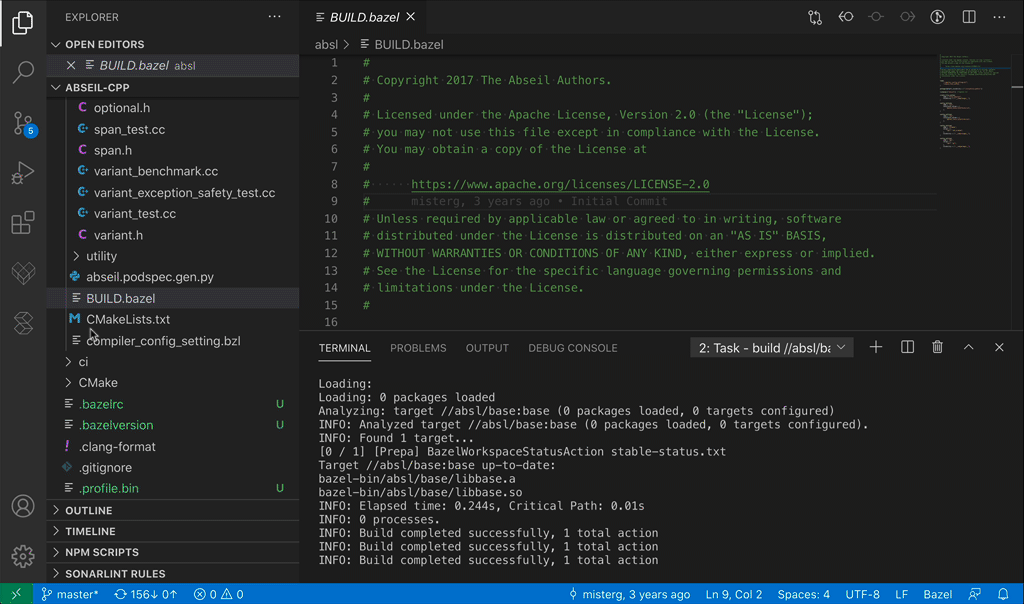Click master branch in status bar
The width and height of the screenshot is (1024, 604).
(x=69, y=594)
